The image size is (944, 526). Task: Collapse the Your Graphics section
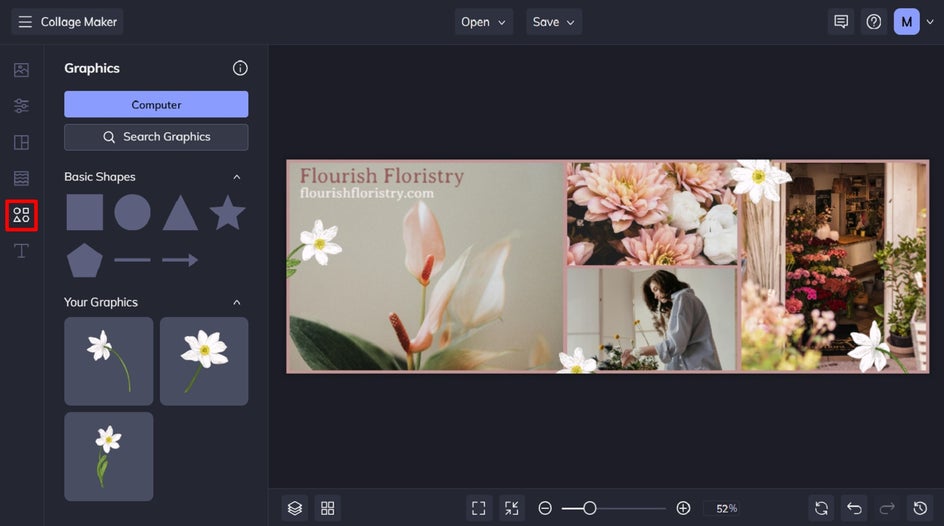tap(237, 302)
